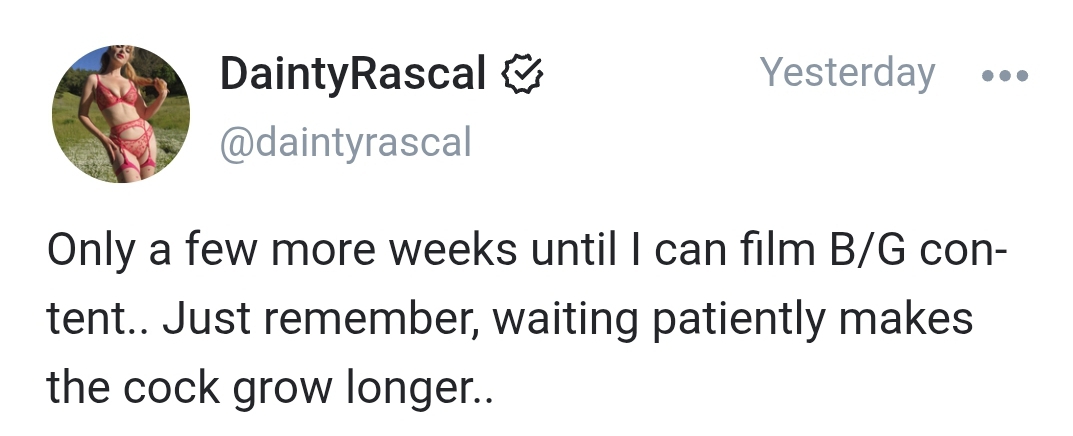Viewport: 1073px width, 436px height.
Task: View the poster's avatar image
Action: [120, 114]
